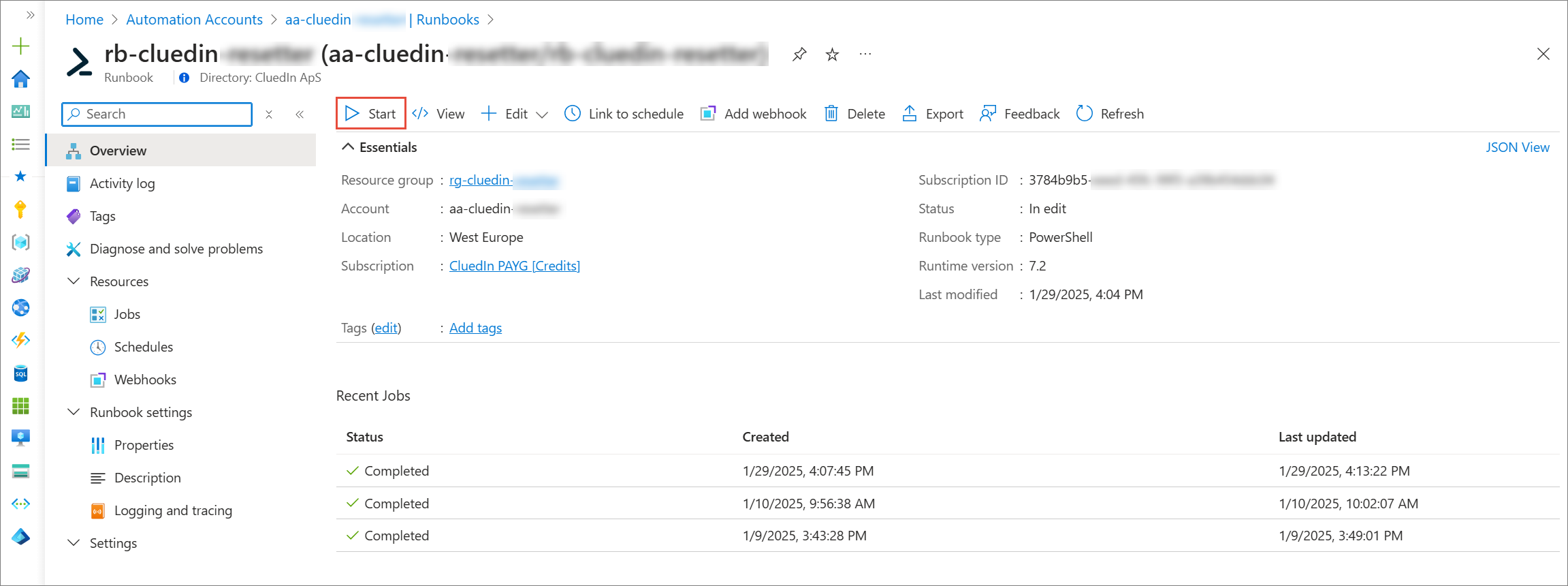Click the Status column header
1568x586 pixels.
[365, 437]
